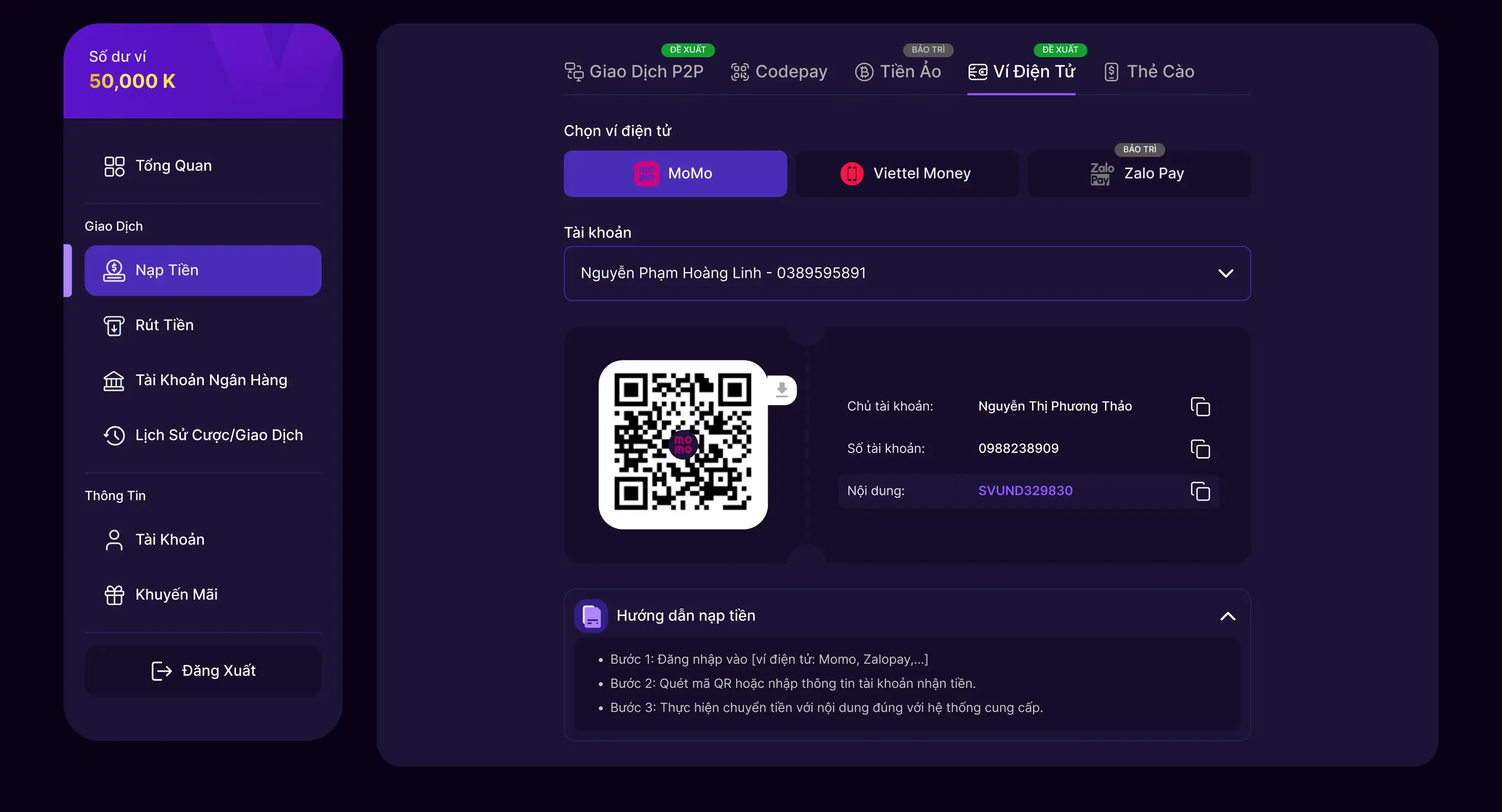1502x812 pixels.
Task: Click the Bước 3 instruction line
Action: point(826,708)
